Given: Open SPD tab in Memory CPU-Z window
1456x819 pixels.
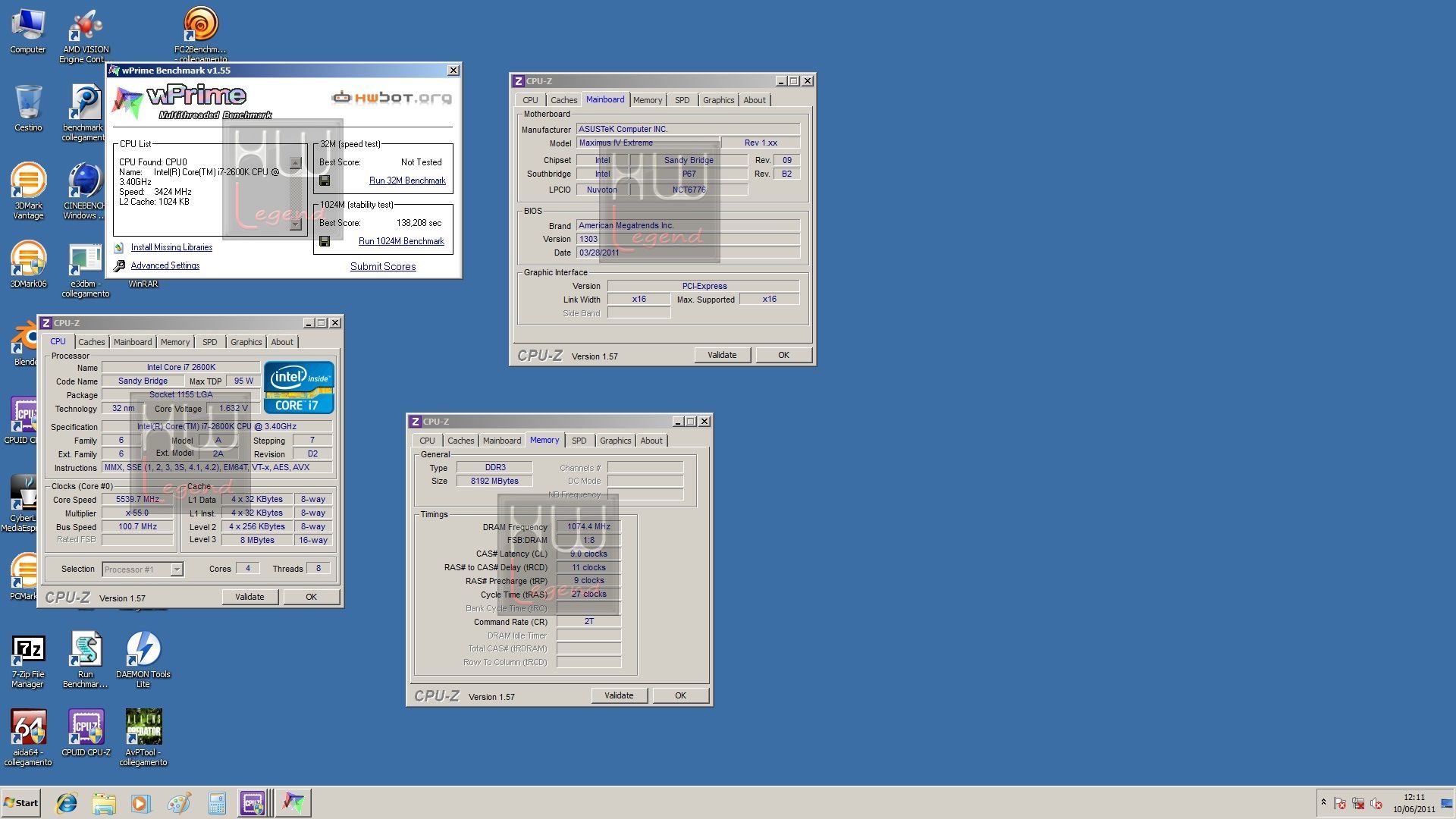Looking at the screenshot, I should tap(579, 441).
